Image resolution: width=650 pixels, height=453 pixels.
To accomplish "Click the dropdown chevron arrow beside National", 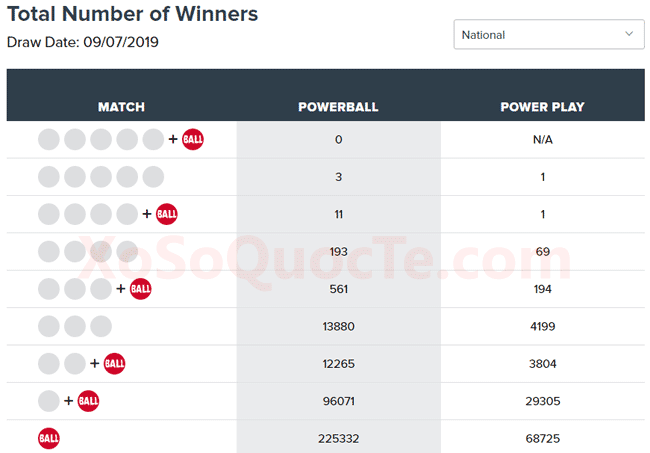I will (x=630, y=34).
